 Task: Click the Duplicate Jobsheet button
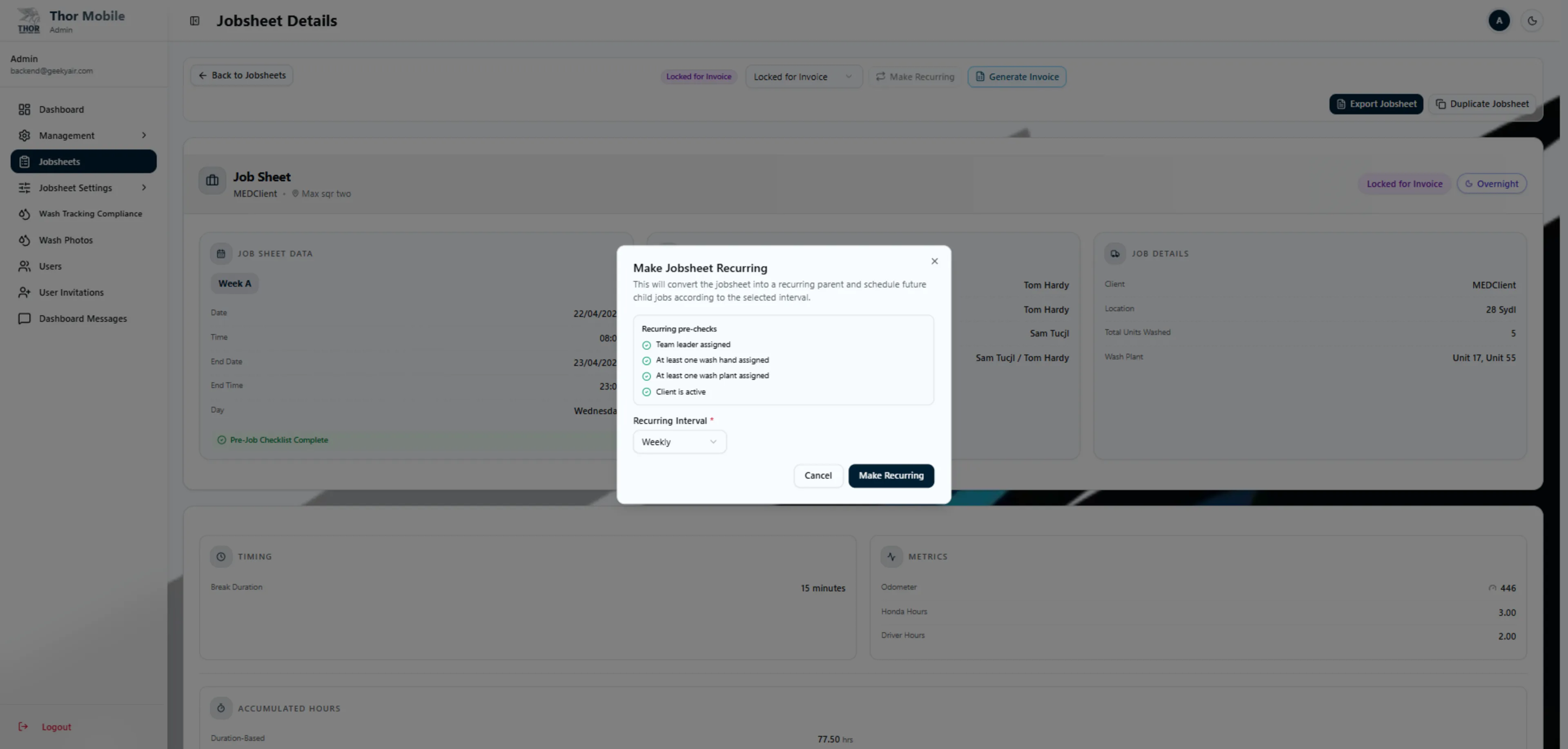[x=1482, y=104]
